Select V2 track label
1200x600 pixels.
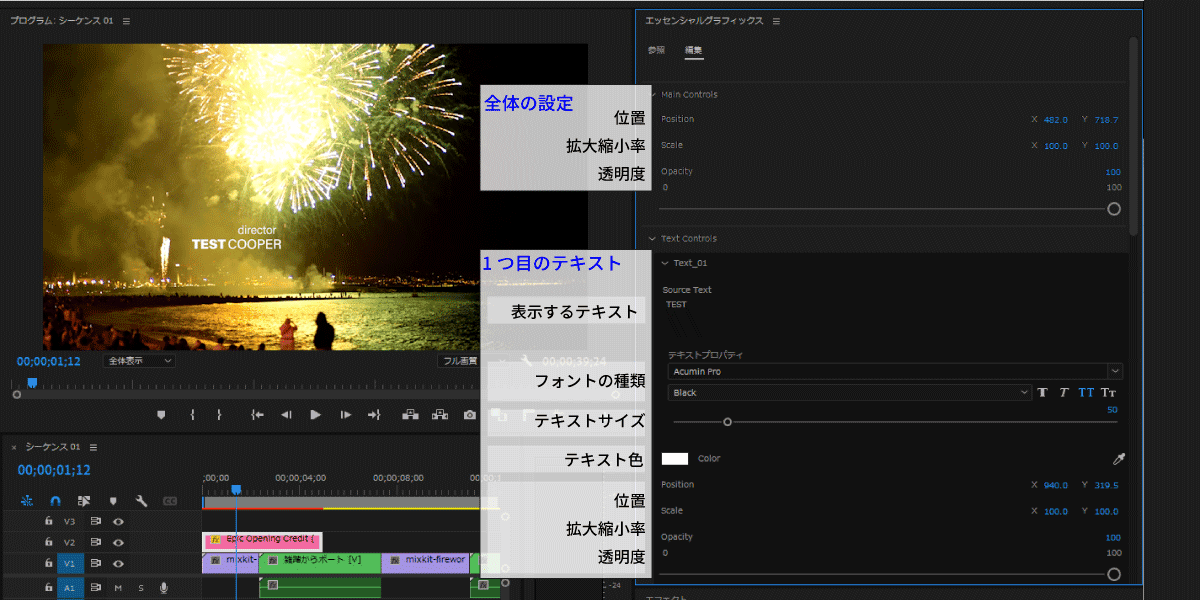click(x=70, y=542)
